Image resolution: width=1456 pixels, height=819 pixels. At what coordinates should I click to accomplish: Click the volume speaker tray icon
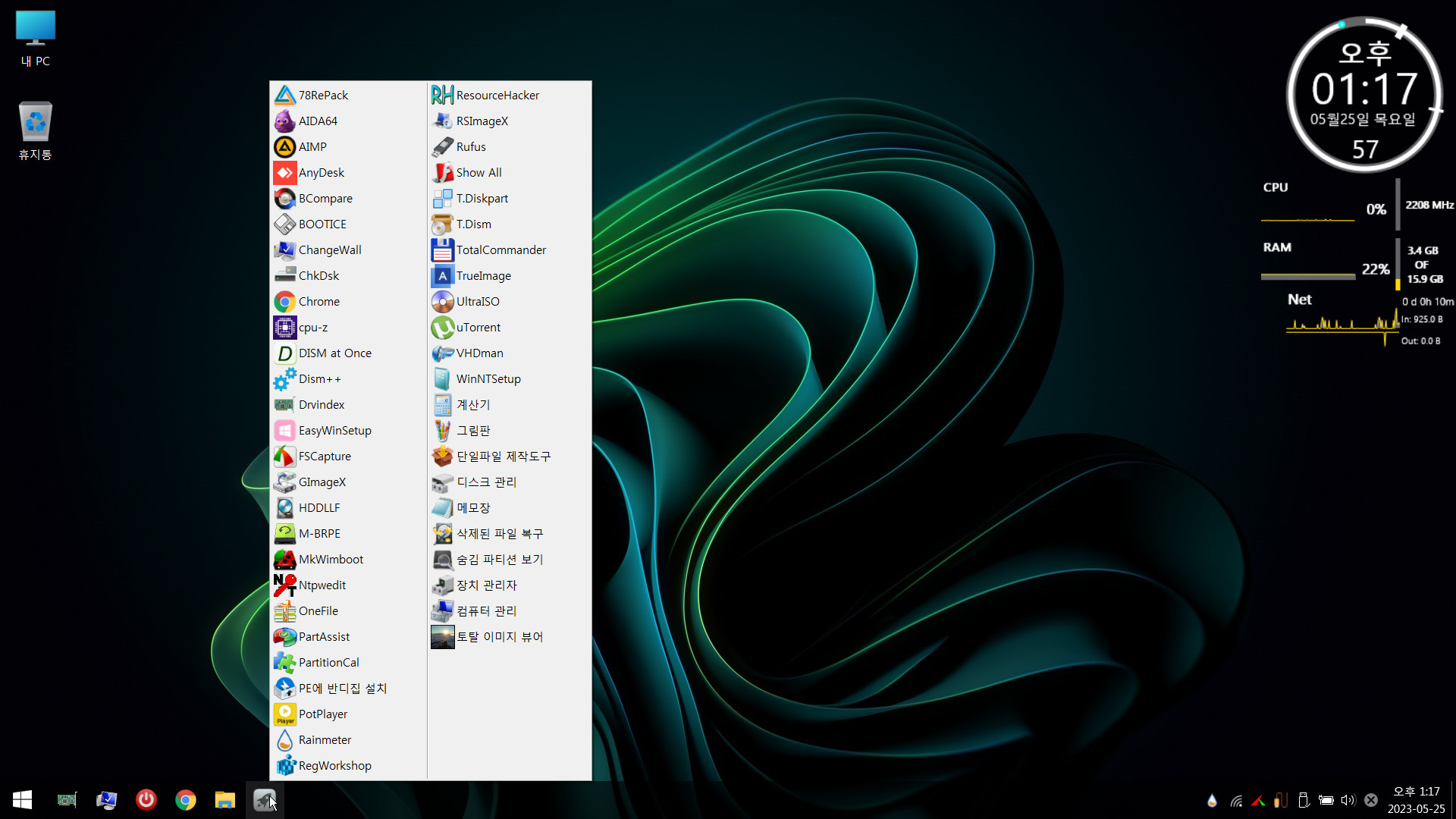click(x=1348, y=800)
